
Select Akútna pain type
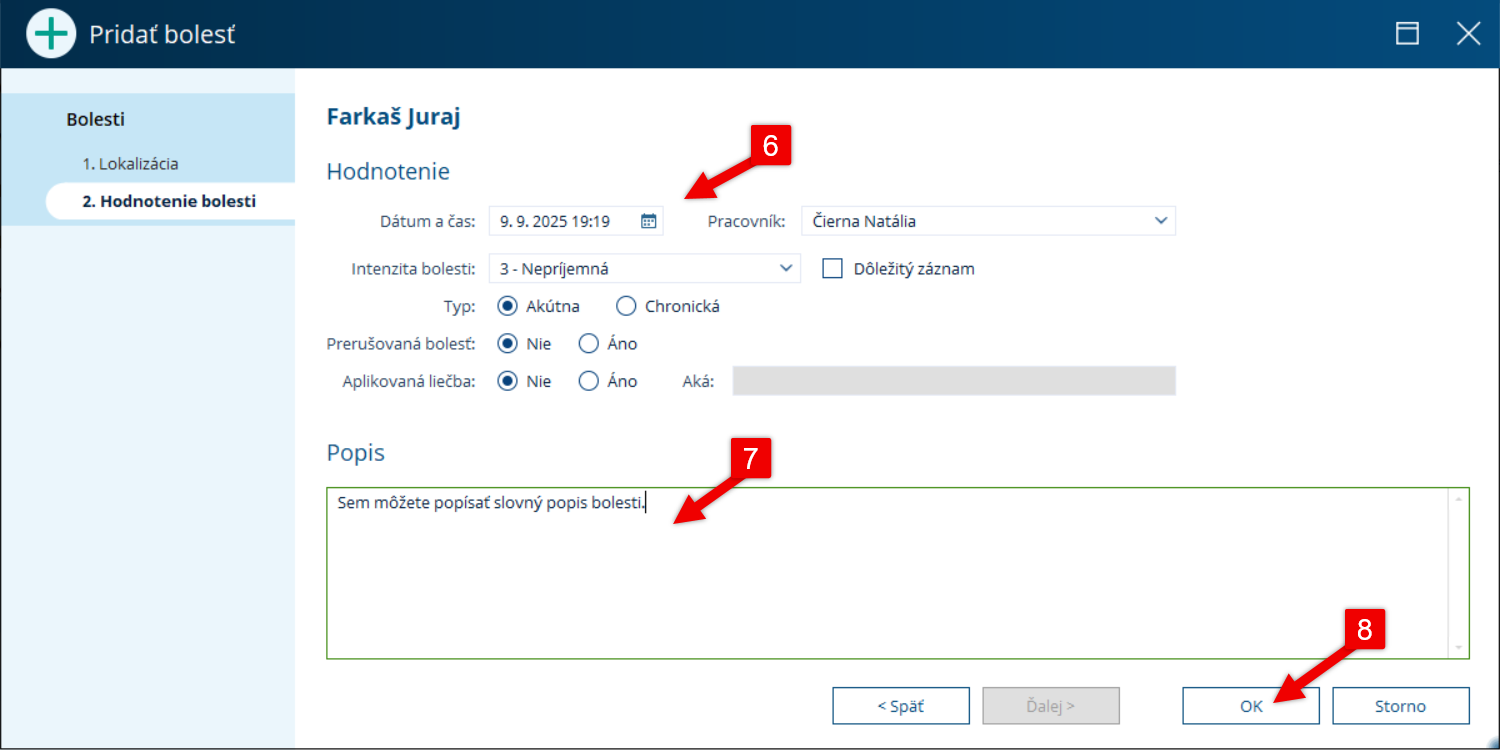(507, 306)
